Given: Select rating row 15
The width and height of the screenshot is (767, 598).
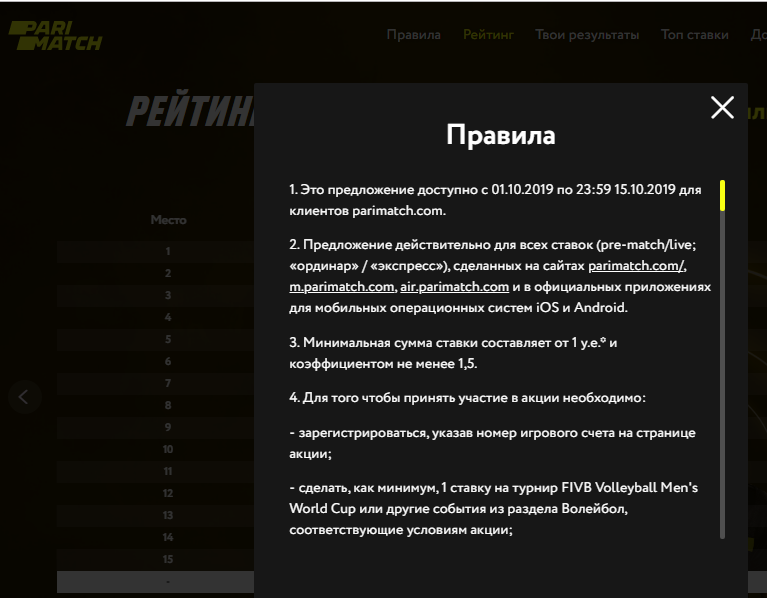Looking at the screenshot, I should pyautogui.click(x=156, y=559).
